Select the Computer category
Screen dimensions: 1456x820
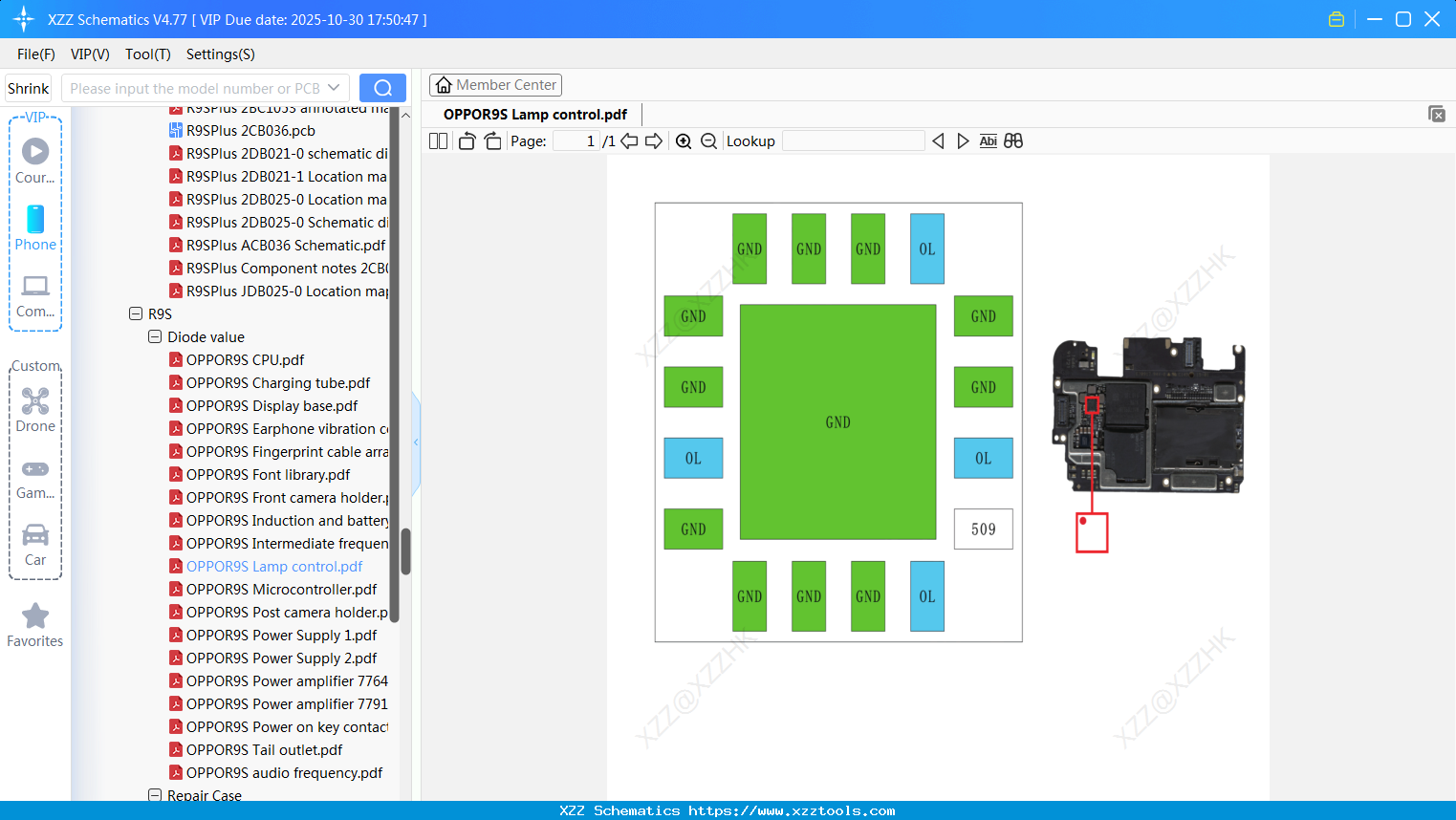(35, 296)
